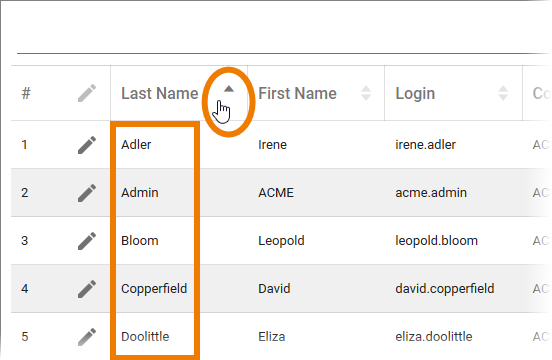Toggle sort arrows on Login column
This screenshot has height=360, width=552.
pos(503,93)
